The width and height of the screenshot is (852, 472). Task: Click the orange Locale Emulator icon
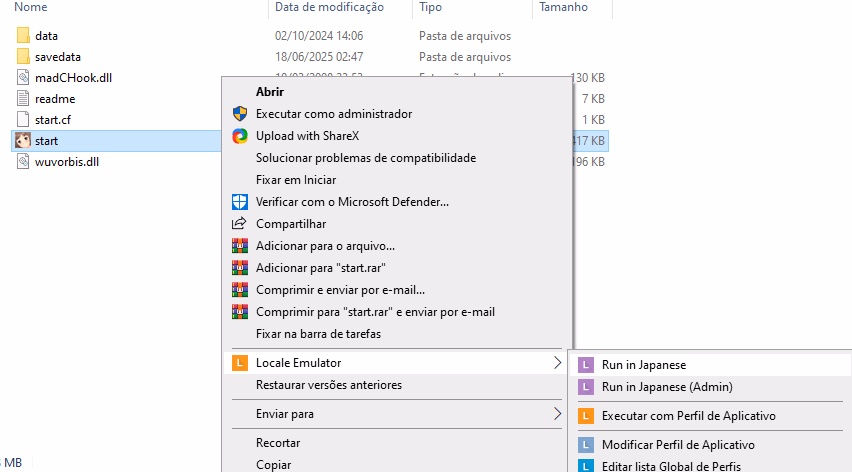click(239, 363)
